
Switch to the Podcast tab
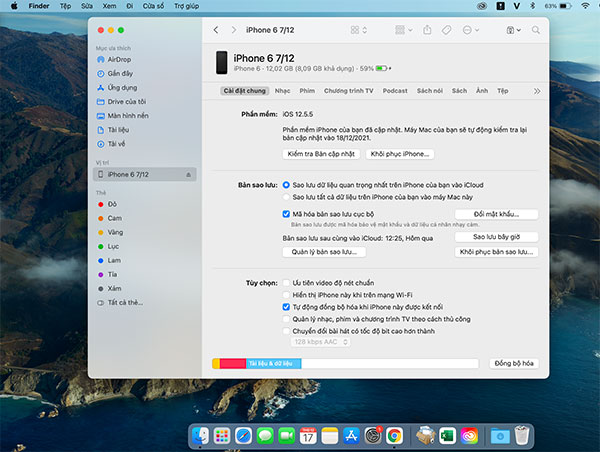[395, 91]
